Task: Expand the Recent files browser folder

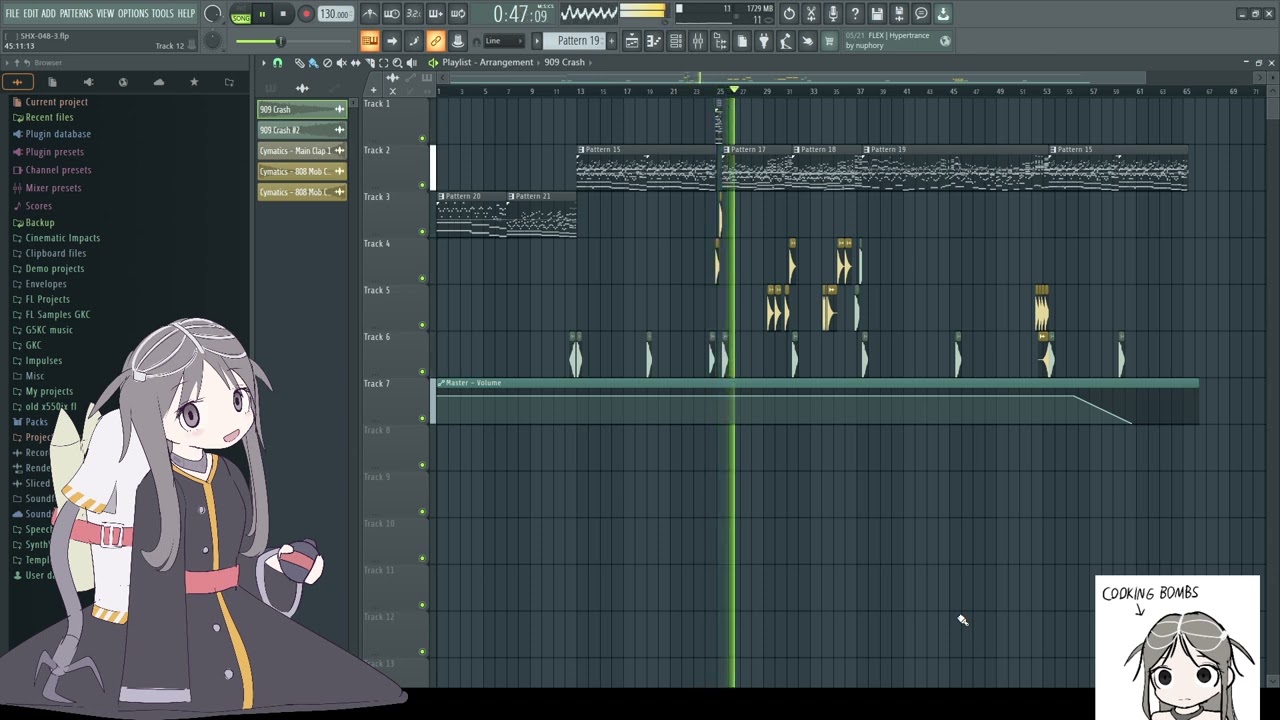Action: pos(49,117)
